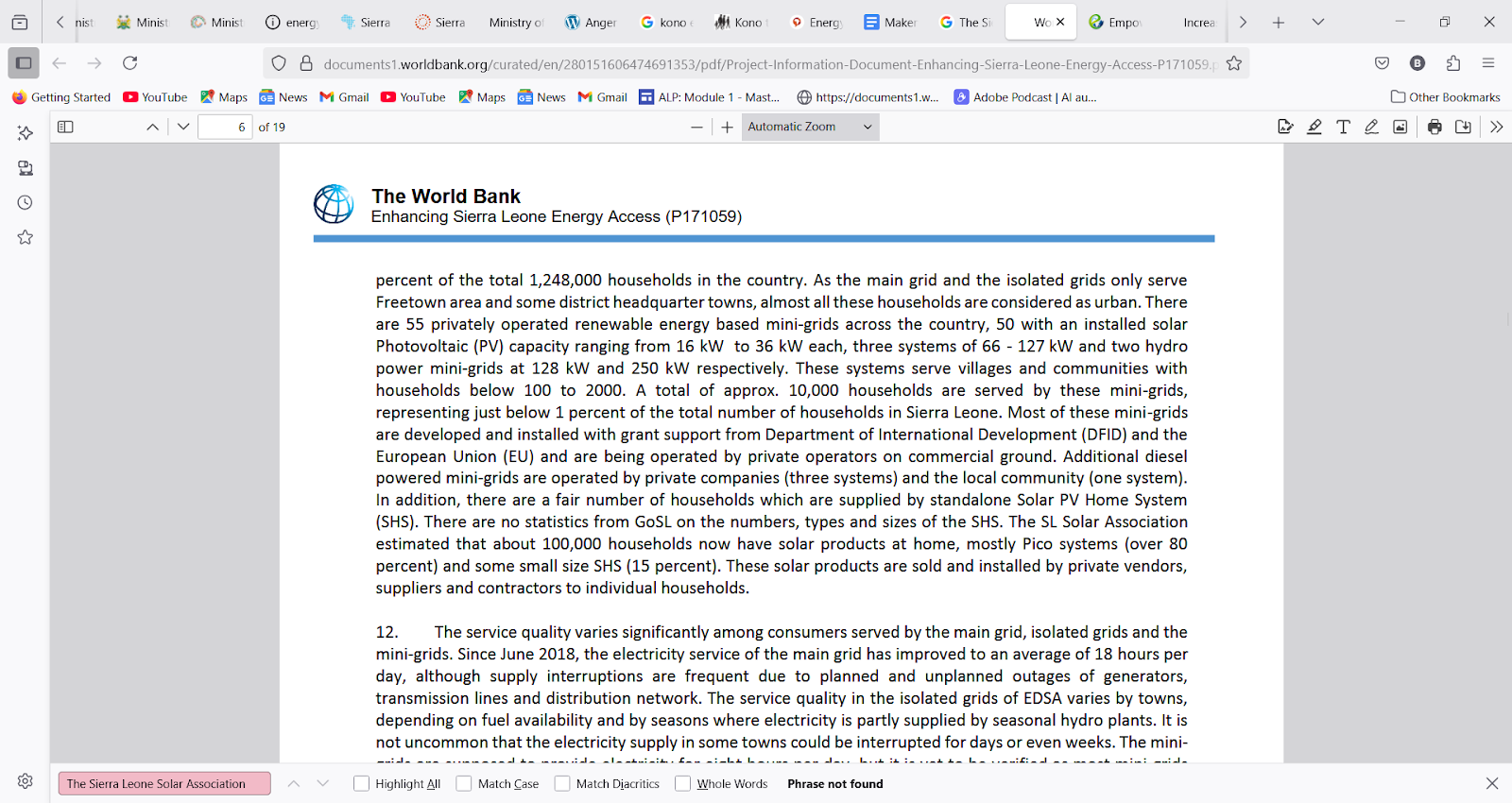This screenshot has width=1512, height=803.
Task: Switch to the Anger tab
Action: (x=592, y=22)
